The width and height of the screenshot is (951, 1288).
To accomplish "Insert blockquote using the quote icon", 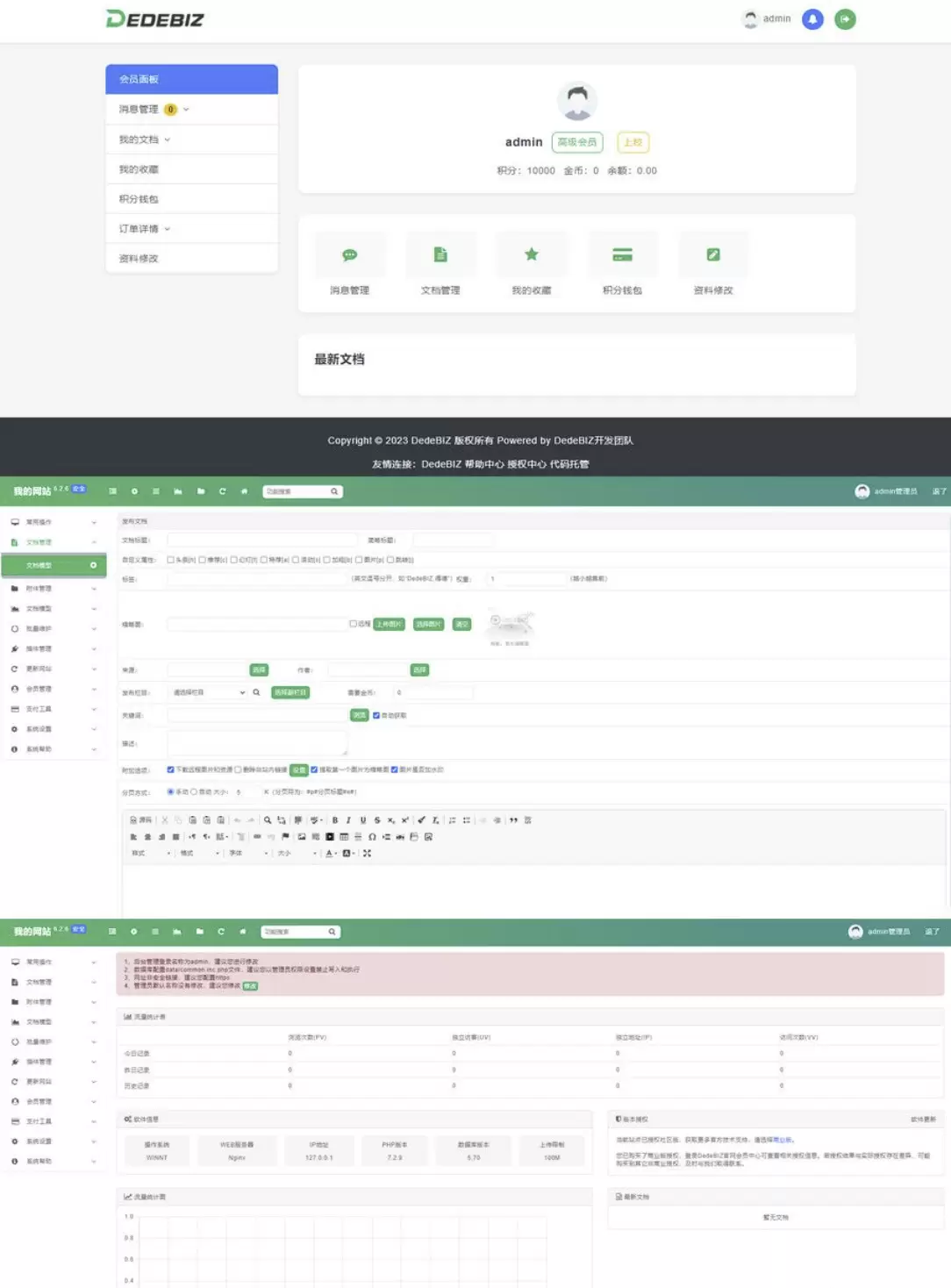I will 513,820.
